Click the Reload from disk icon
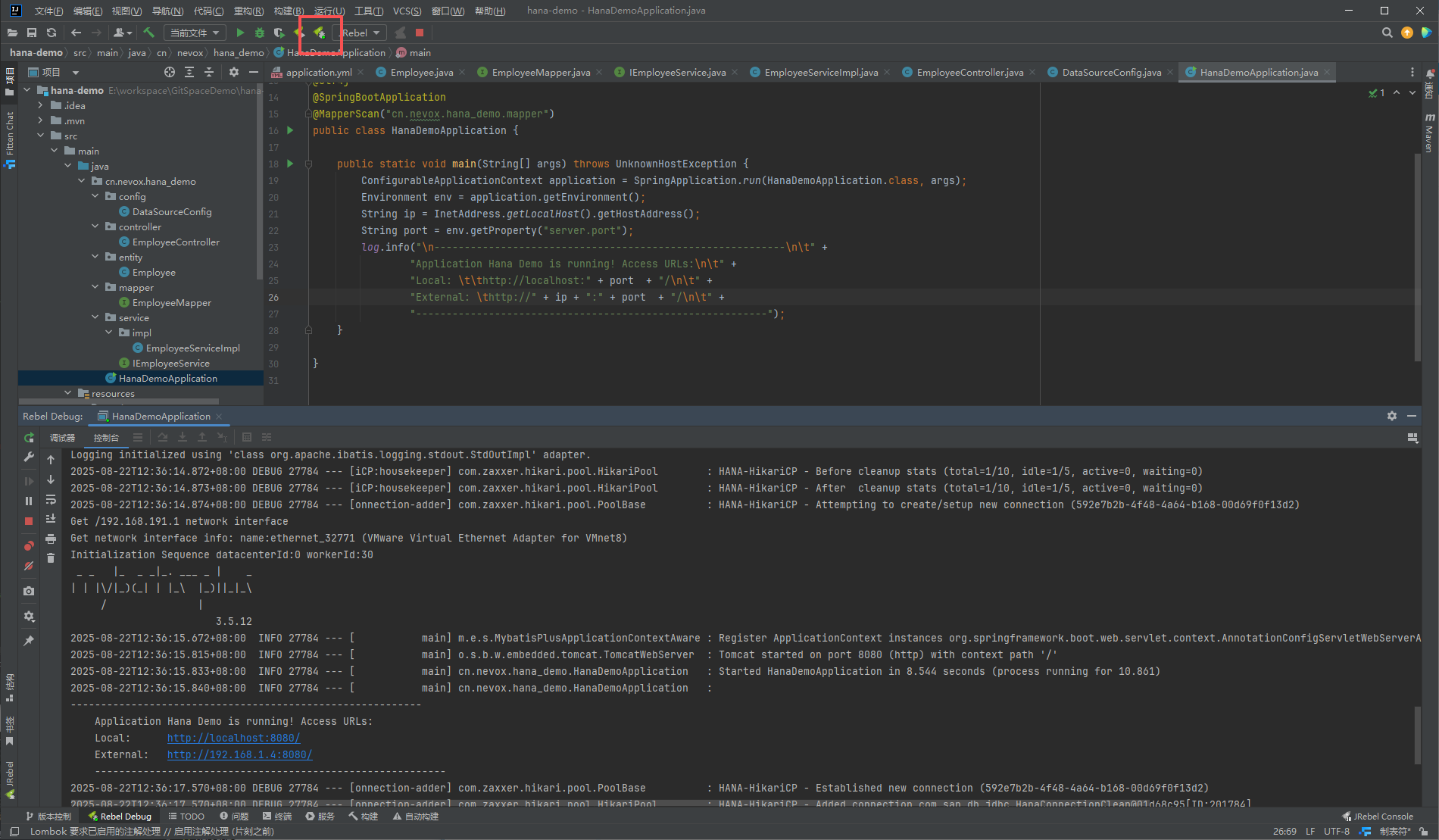The height and width of the screenshot is (840, 1439). (x=52, y=33)
